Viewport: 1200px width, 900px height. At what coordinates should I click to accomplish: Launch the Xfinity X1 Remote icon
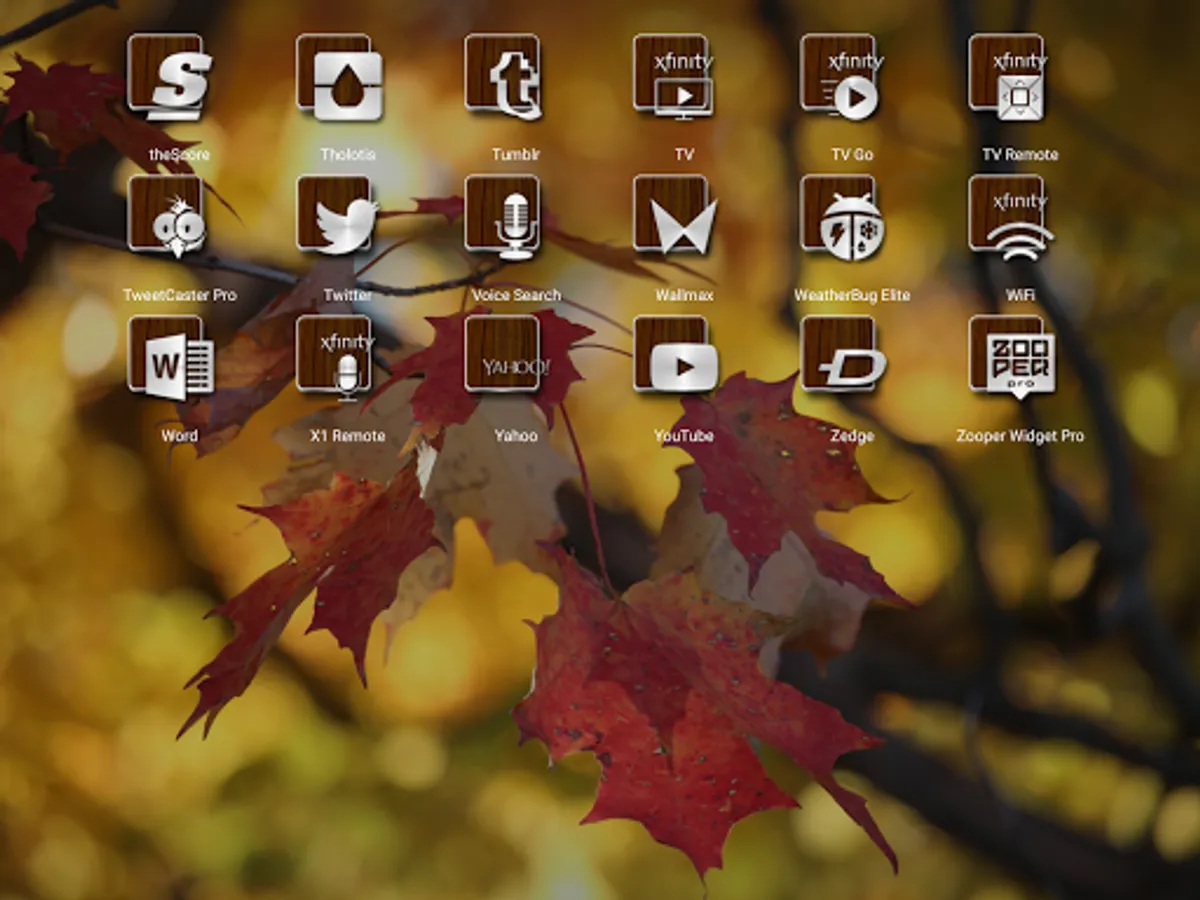tap(339, 359)
